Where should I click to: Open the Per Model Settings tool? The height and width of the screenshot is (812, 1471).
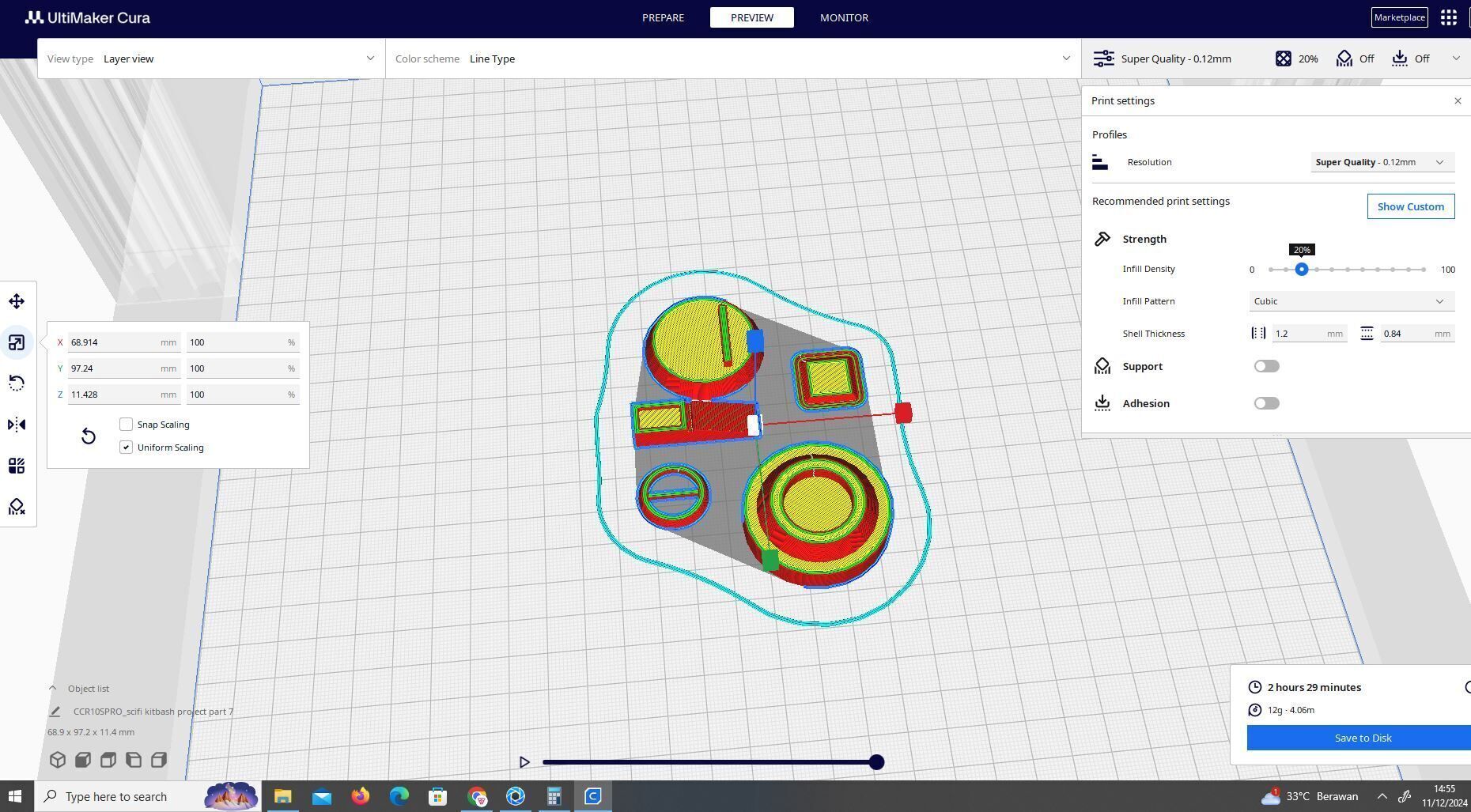point(17,466)
